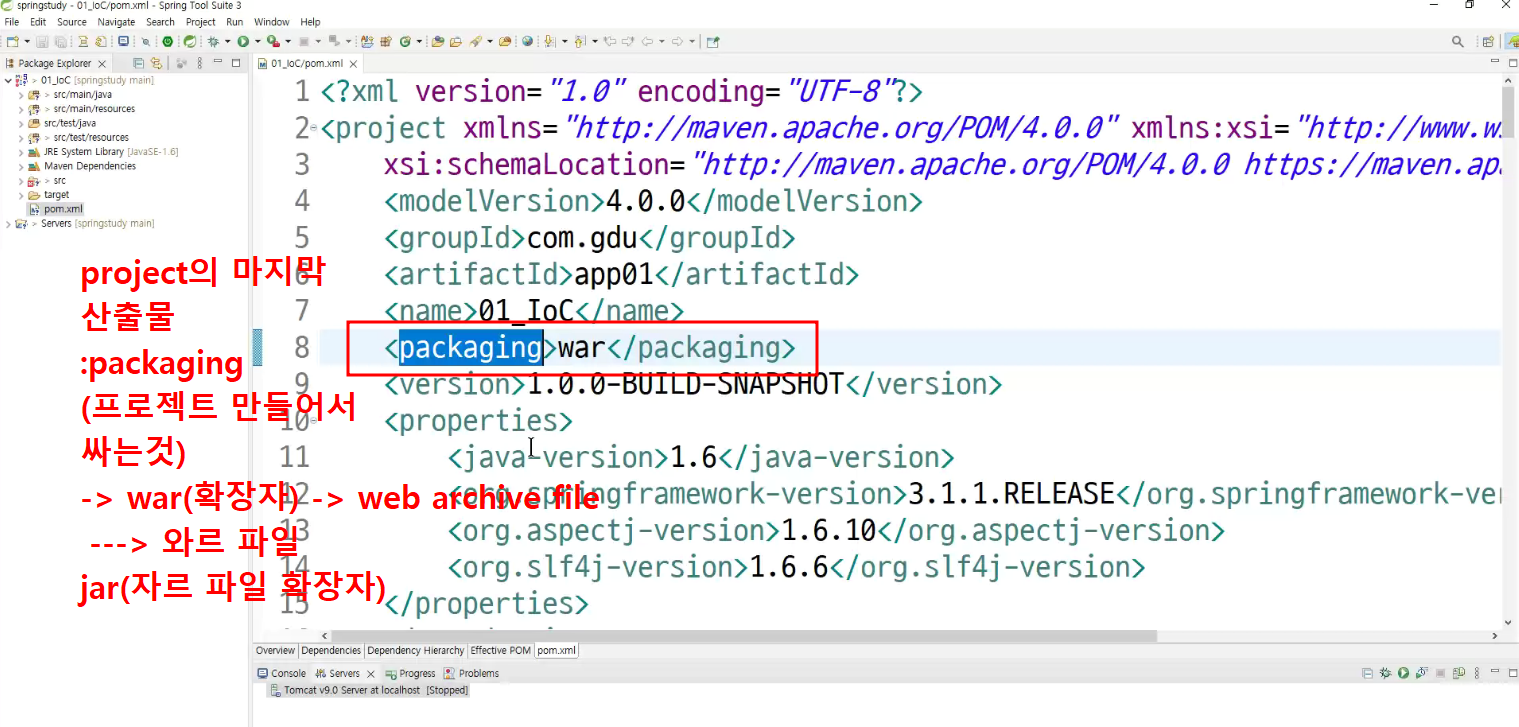This screenshot has width=1519, height=727.
Task: Click the Run Last Tool red-toolbox icon
Action: pyautogui.click(x=273, y=42)
